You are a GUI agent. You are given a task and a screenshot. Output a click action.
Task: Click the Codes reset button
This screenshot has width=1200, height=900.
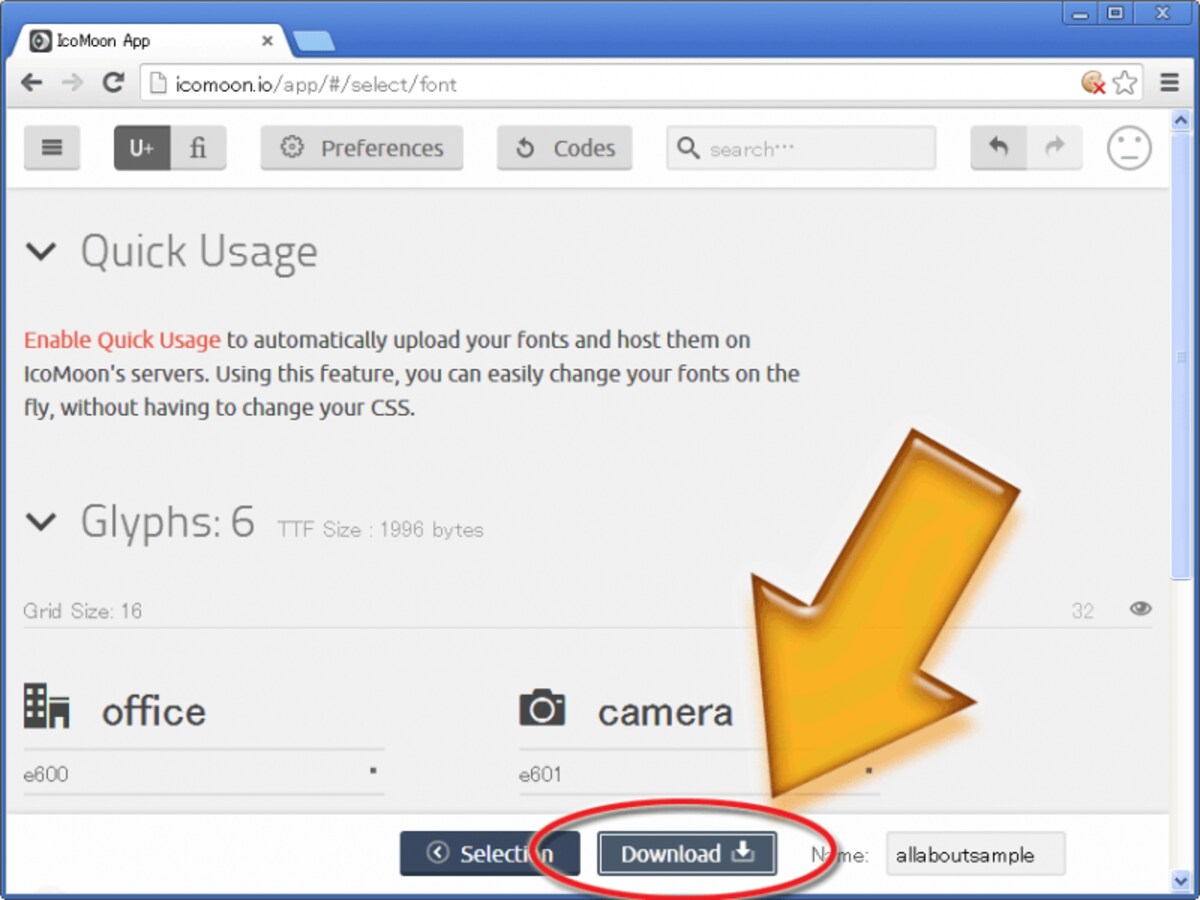coord(565,148)
